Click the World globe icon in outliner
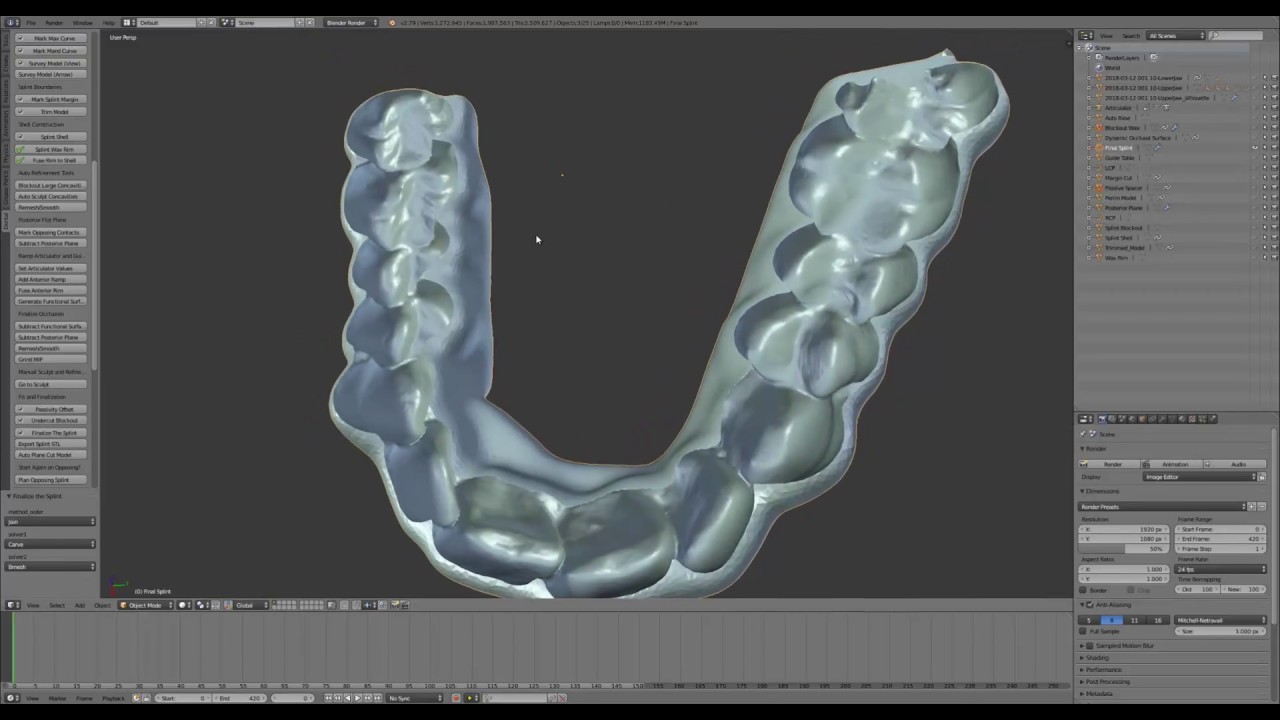 (1099, 68)
